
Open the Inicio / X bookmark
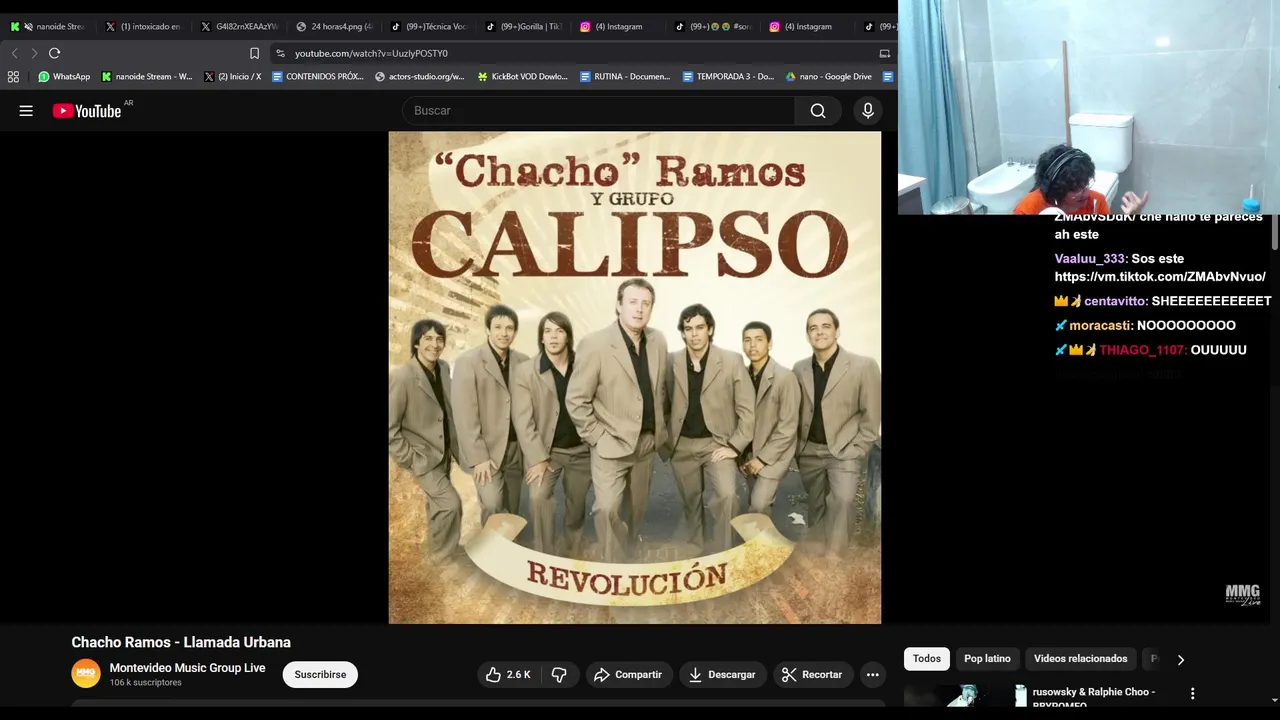coord(233,76)
